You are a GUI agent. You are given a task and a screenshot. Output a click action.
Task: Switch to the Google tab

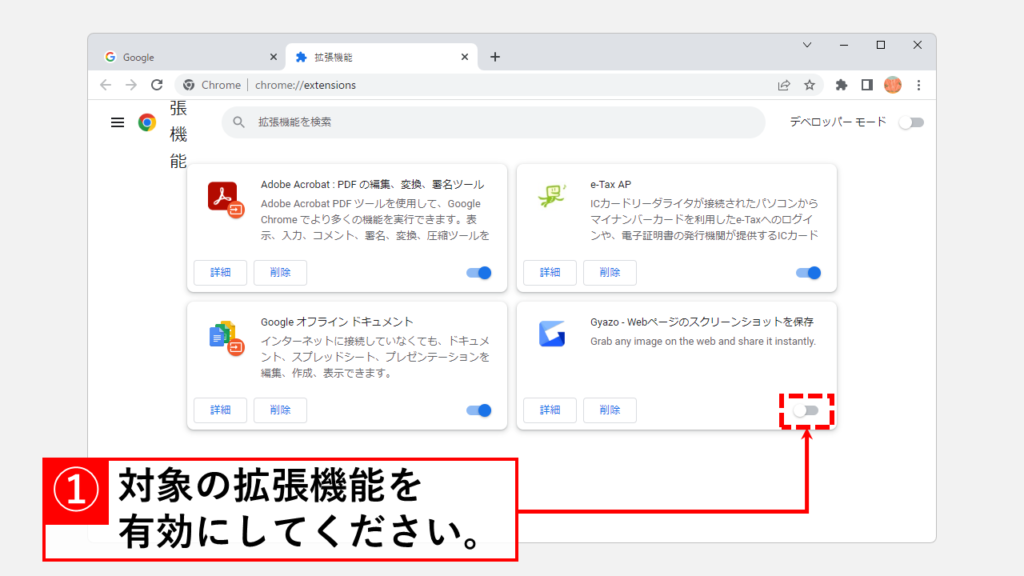(x=185, y=57)
